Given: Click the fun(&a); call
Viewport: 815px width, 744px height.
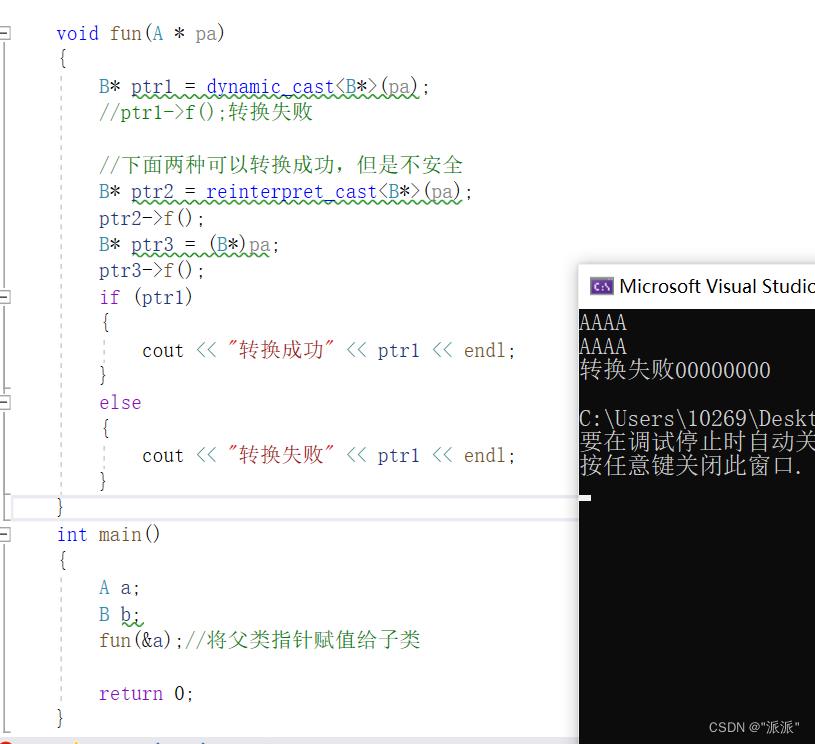Looking at the screenshot, I should click(x=140, y=640).
